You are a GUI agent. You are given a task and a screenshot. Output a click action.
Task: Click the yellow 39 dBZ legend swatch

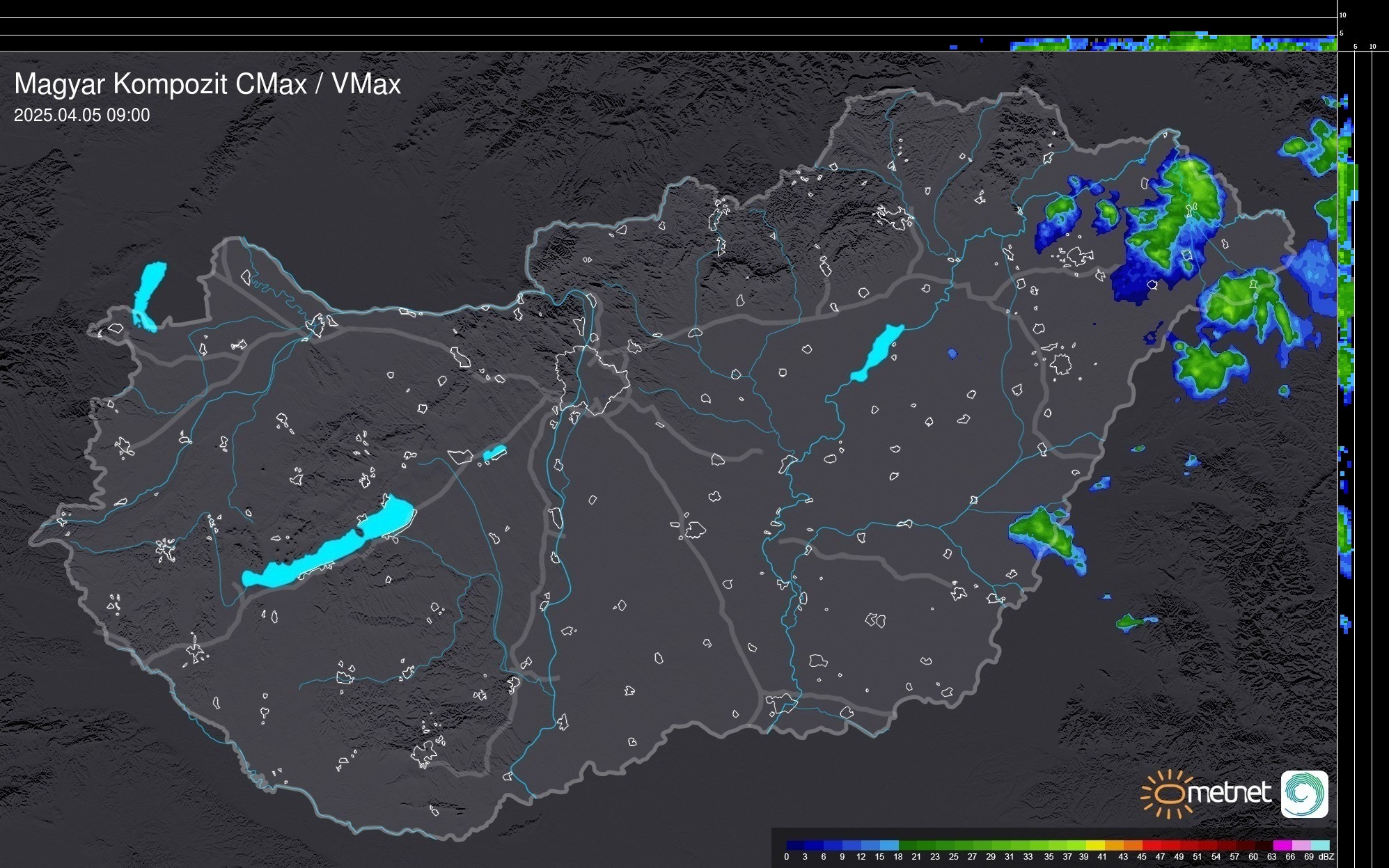click(x=1094, y=845)
